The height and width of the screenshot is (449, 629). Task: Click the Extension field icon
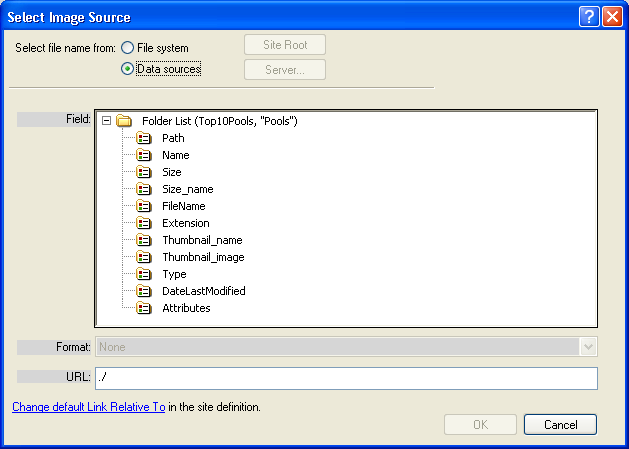(144, 223)
